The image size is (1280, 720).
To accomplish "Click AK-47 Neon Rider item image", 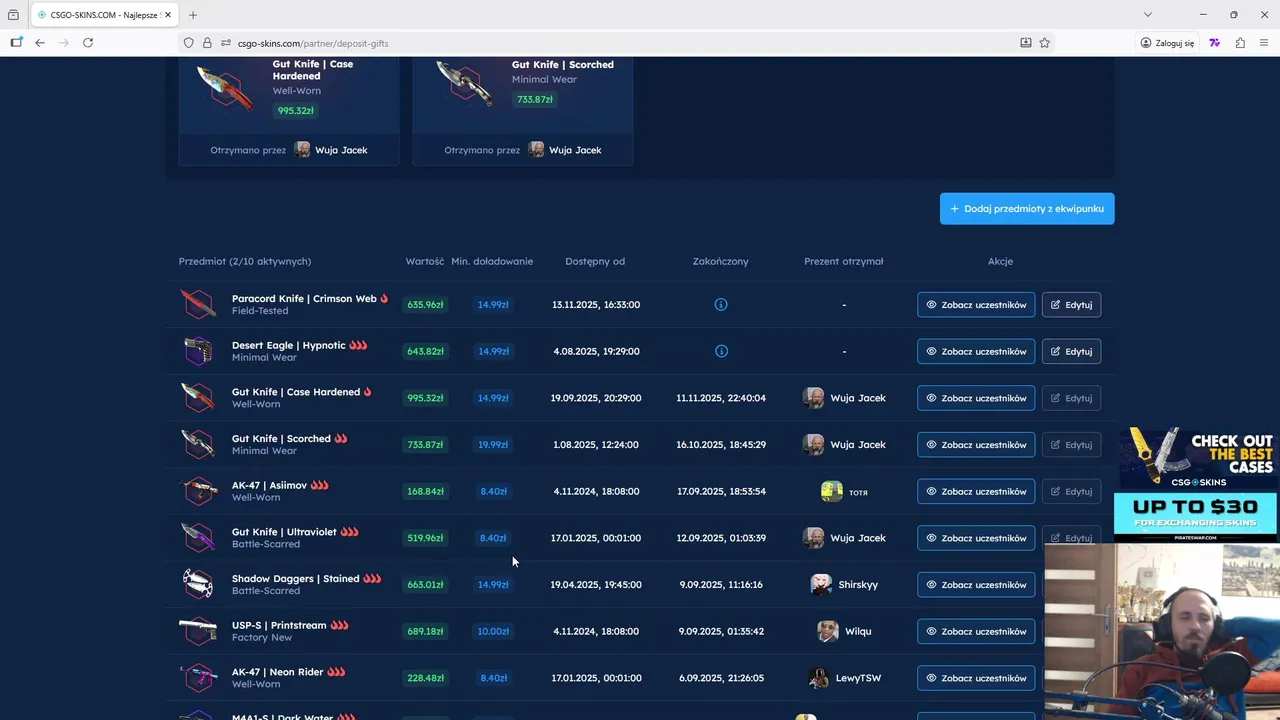I will (198, 678).
